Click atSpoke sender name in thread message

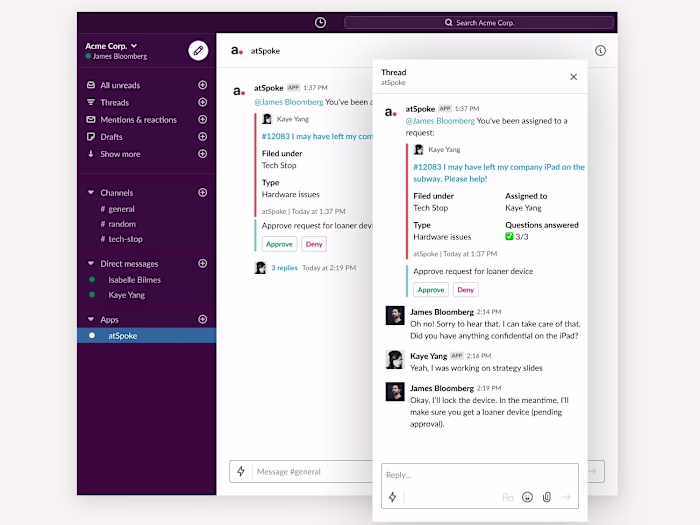point(420,108)
